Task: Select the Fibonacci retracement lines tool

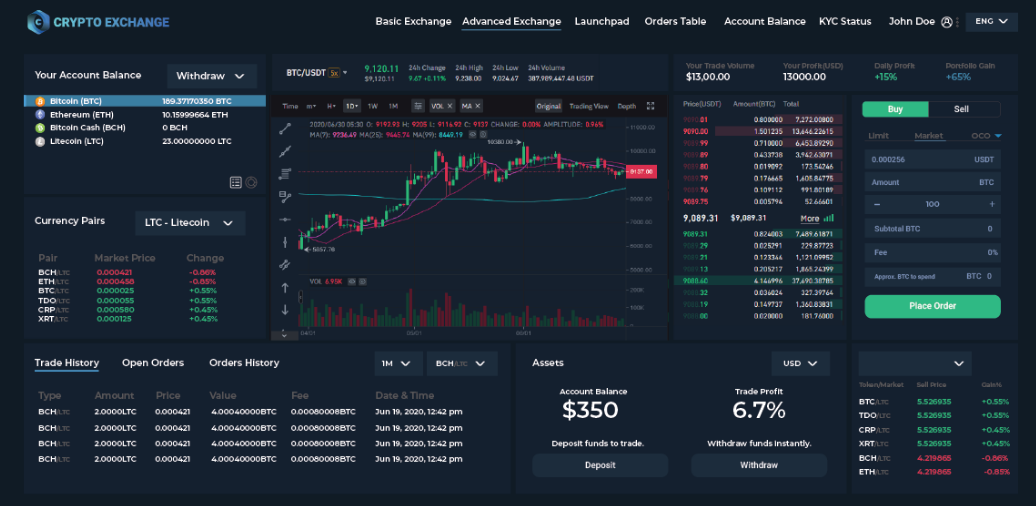Action: (285, 174)
